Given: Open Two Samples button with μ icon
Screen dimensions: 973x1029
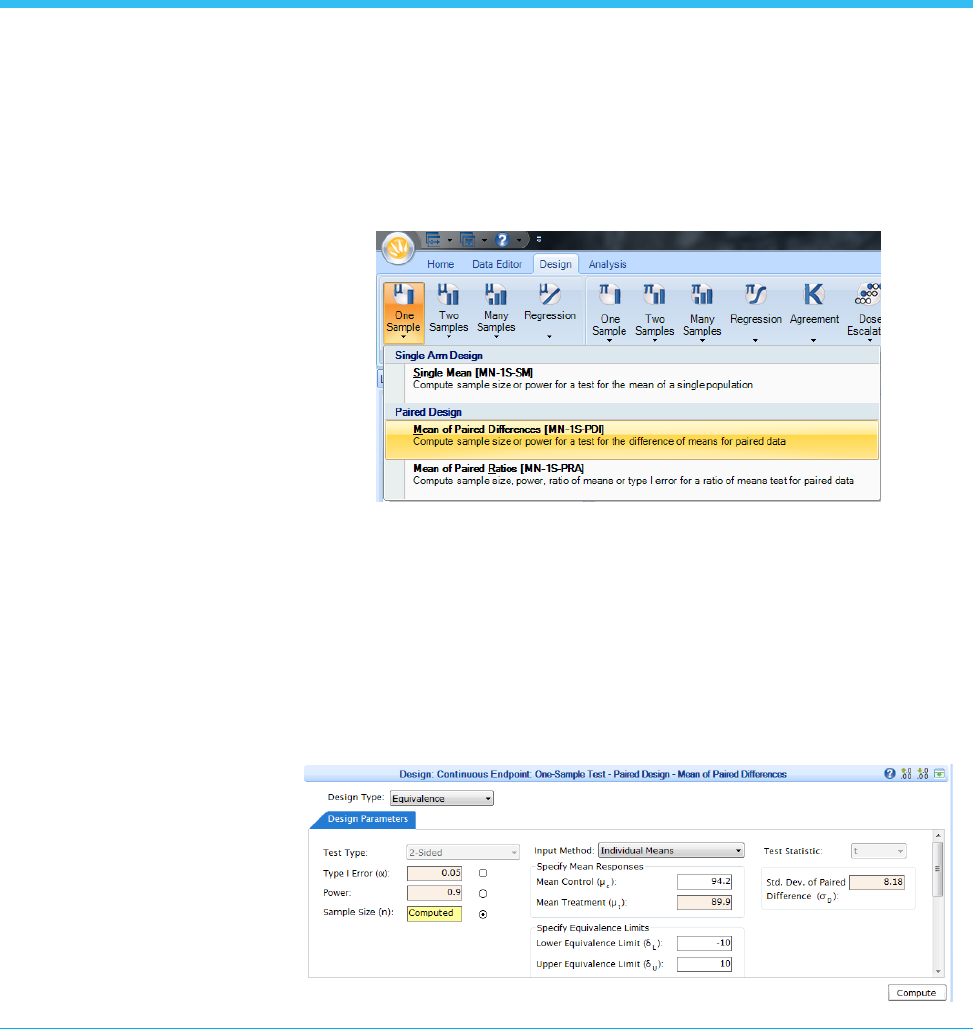Looking at the screenshot, I should [449, 312].
